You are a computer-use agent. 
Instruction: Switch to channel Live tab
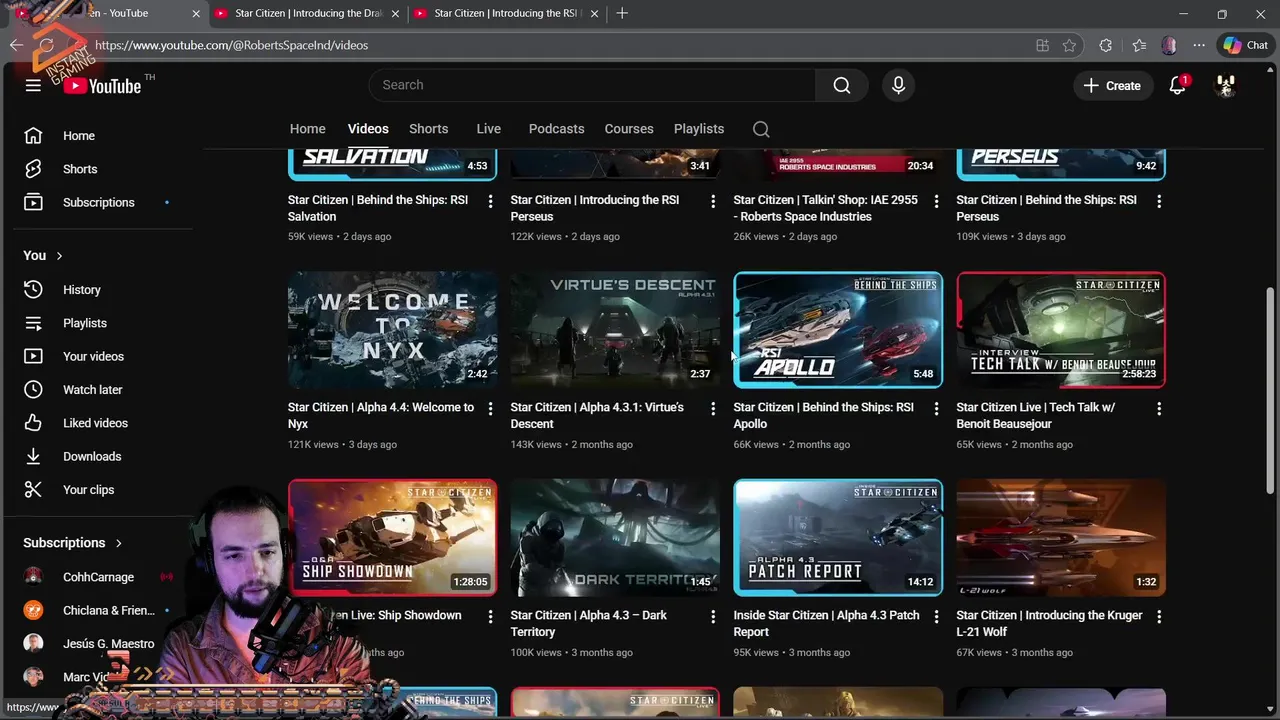point(488,129)
